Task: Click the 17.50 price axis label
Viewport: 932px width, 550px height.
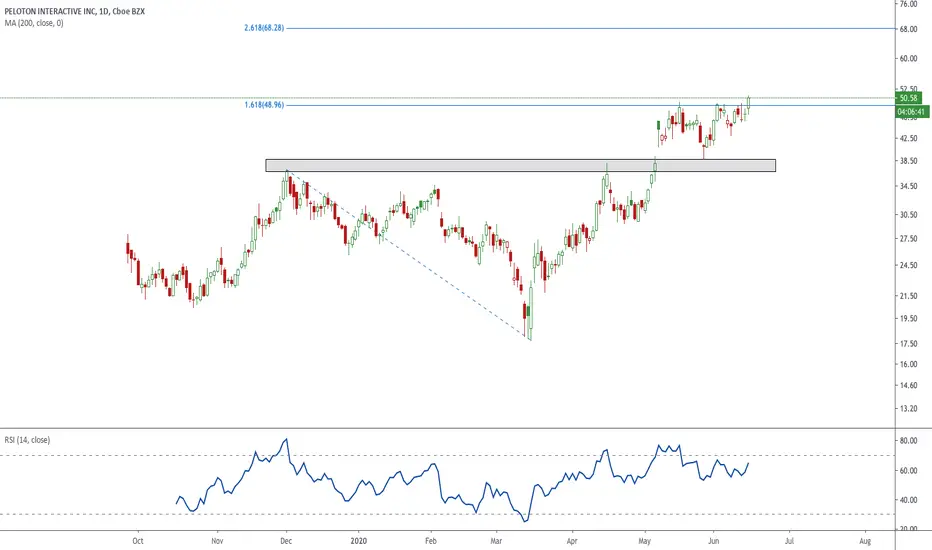Action: coord(908,344)
